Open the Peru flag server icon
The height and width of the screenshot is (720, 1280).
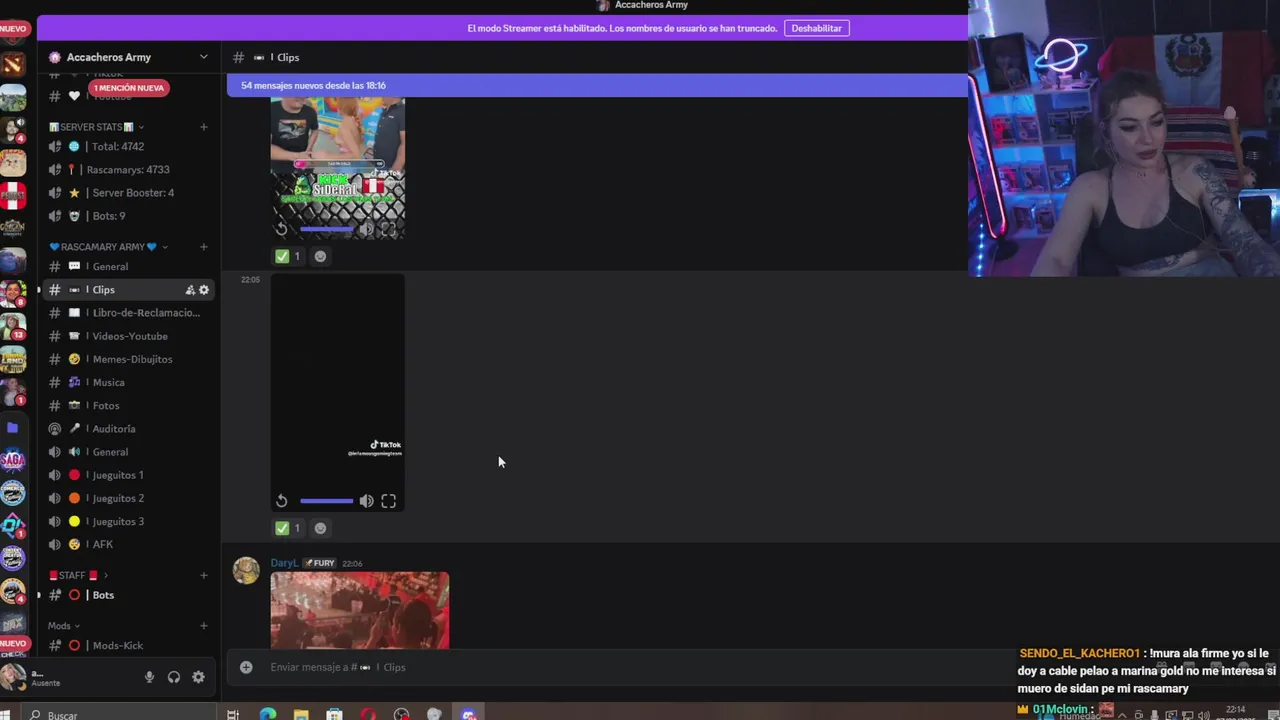tap(13, 194)
